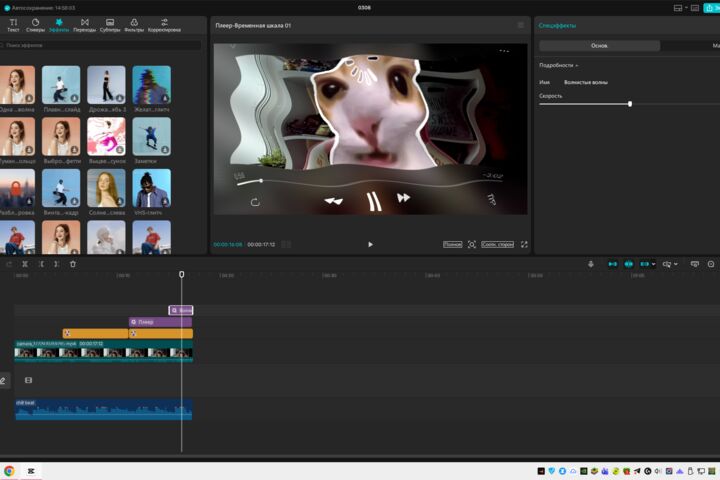Viewport: 720px width, 480px height.
Task: Click the microphone voiceover record icon
Action: [591, 264]
